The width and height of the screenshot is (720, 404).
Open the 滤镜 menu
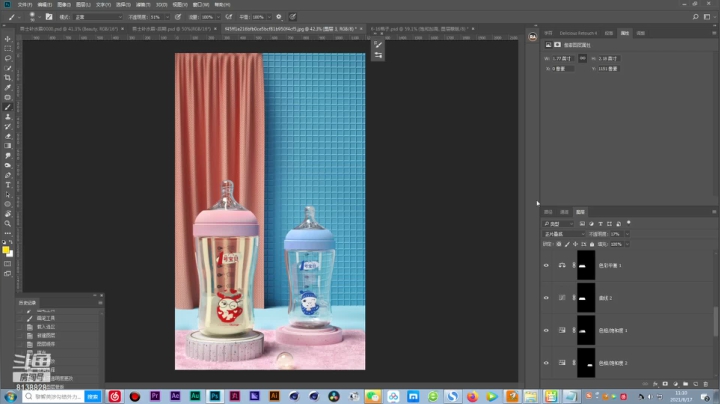point(143,5)
